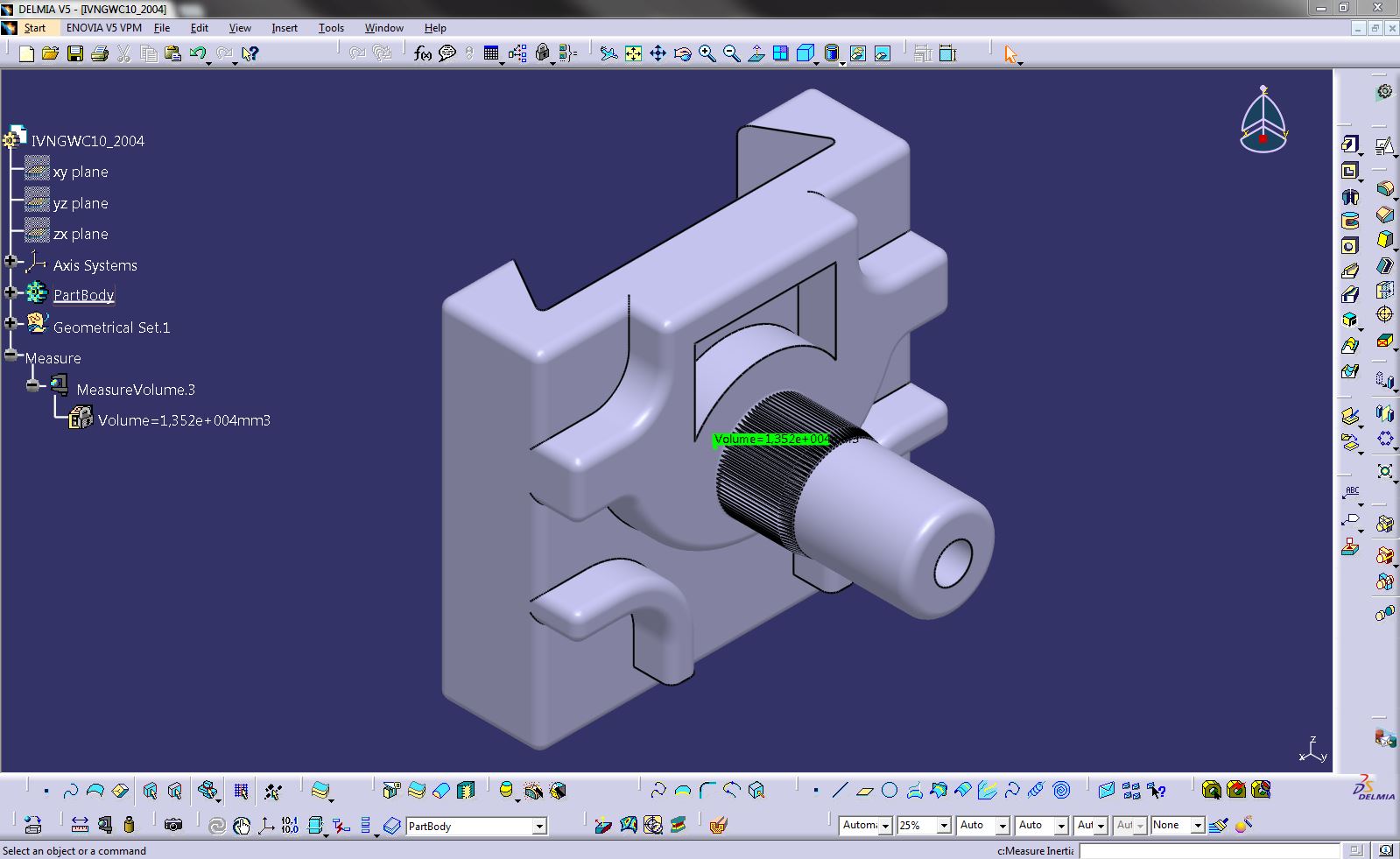Select the Rotate view tool
The height and width of the screenshot is (859, 1400).
[683, 53]
